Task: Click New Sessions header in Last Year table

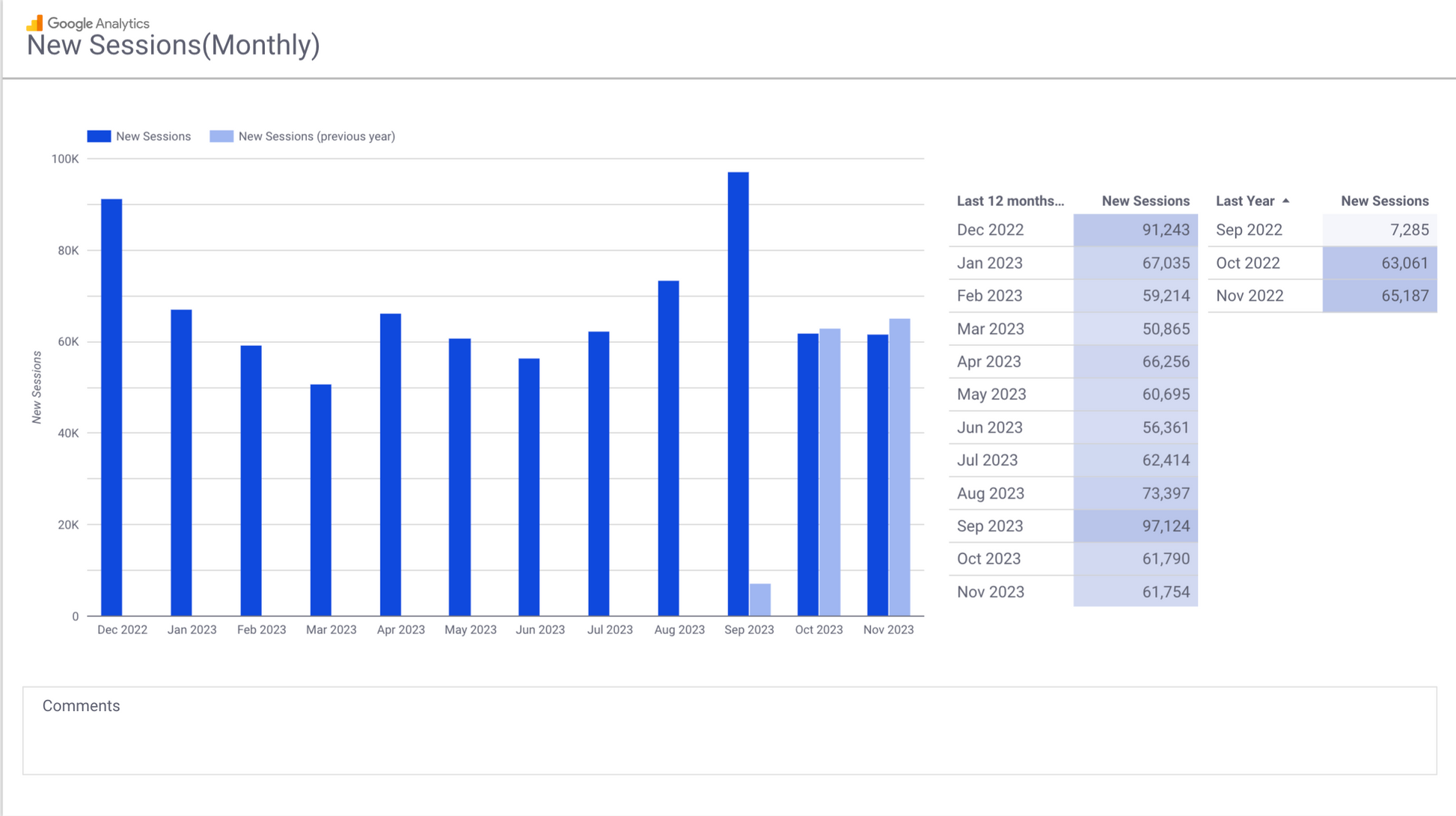Action: 1384,201
